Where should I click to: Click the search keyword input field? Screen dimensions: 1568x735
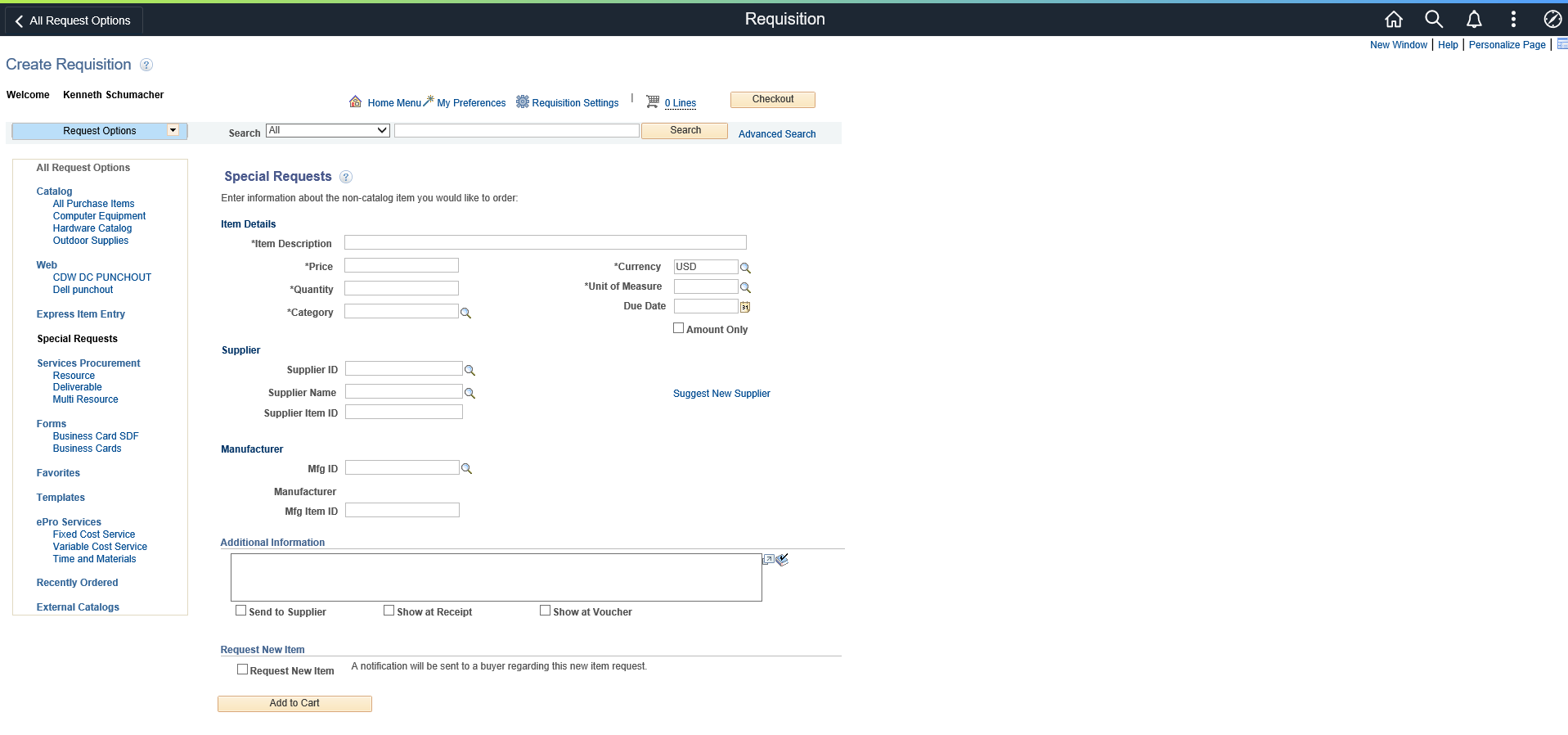click(517, 131)
